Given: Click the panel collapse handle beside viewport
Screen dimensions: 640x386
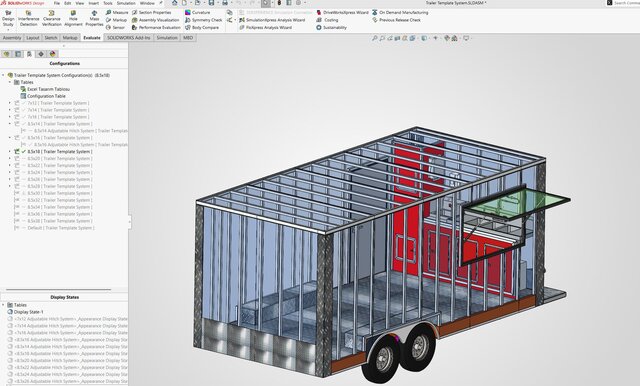Looking at the screenshot, I should [x=129, y=222].
